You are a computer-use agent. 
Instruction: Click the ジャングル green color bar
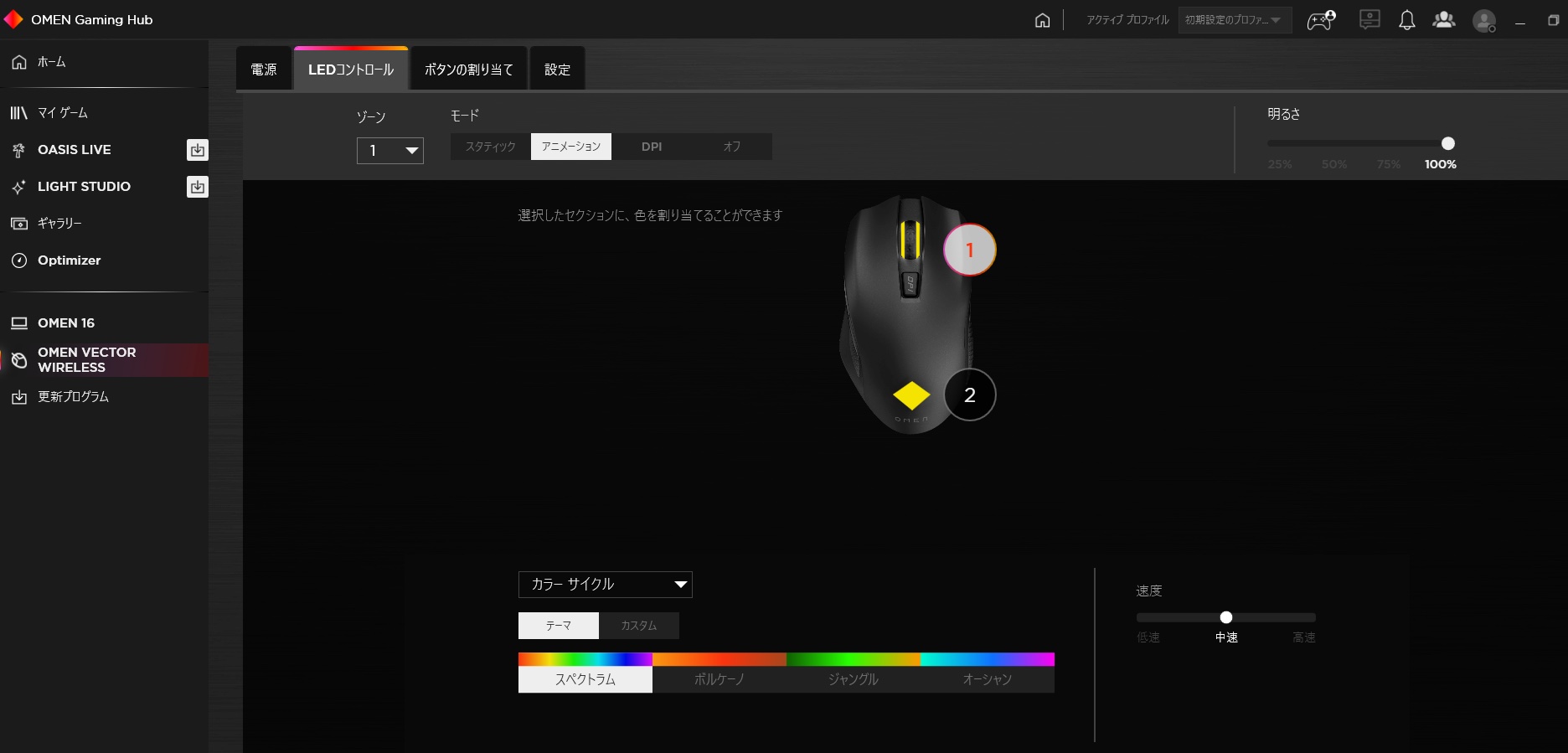854,659
